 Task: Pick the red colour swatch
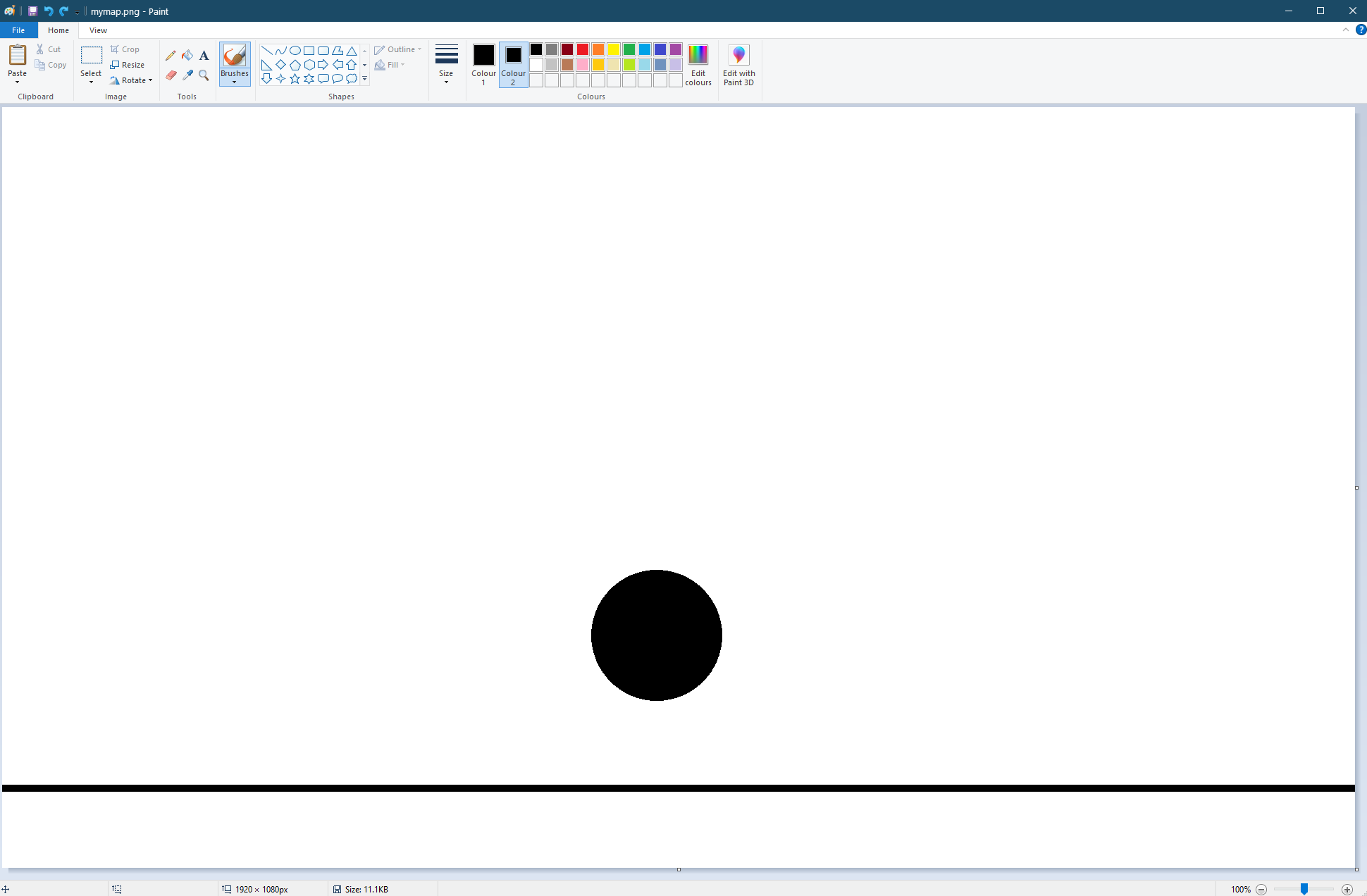[x=583, y=49]
